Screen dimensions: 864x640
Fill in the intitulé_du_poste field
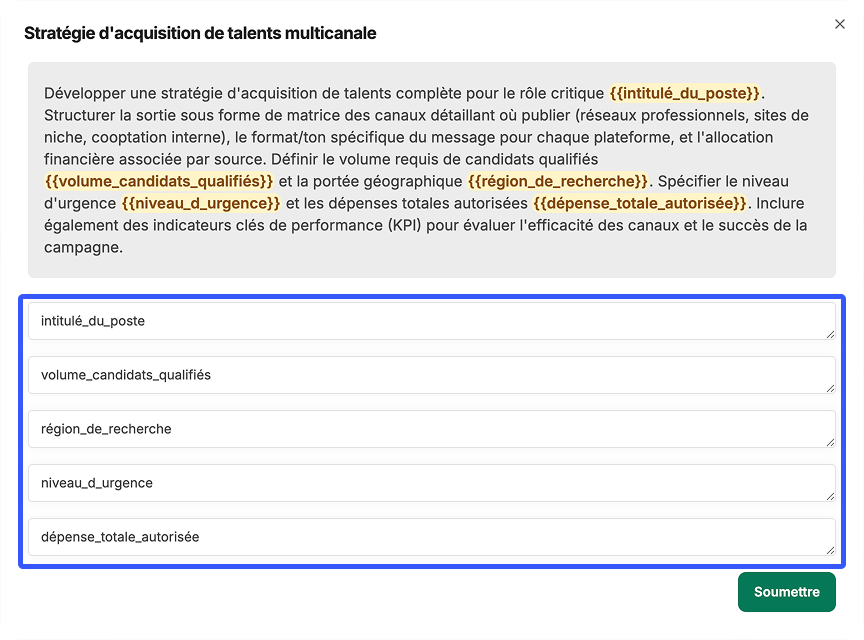click(x=431, y=321)
